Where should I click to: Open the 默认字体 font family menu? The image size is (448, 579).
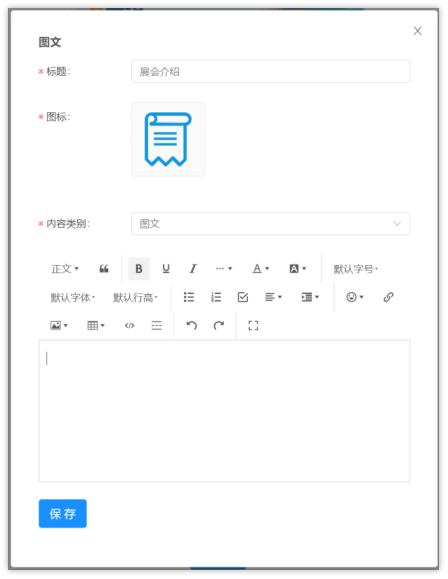[x=73, y=297]
